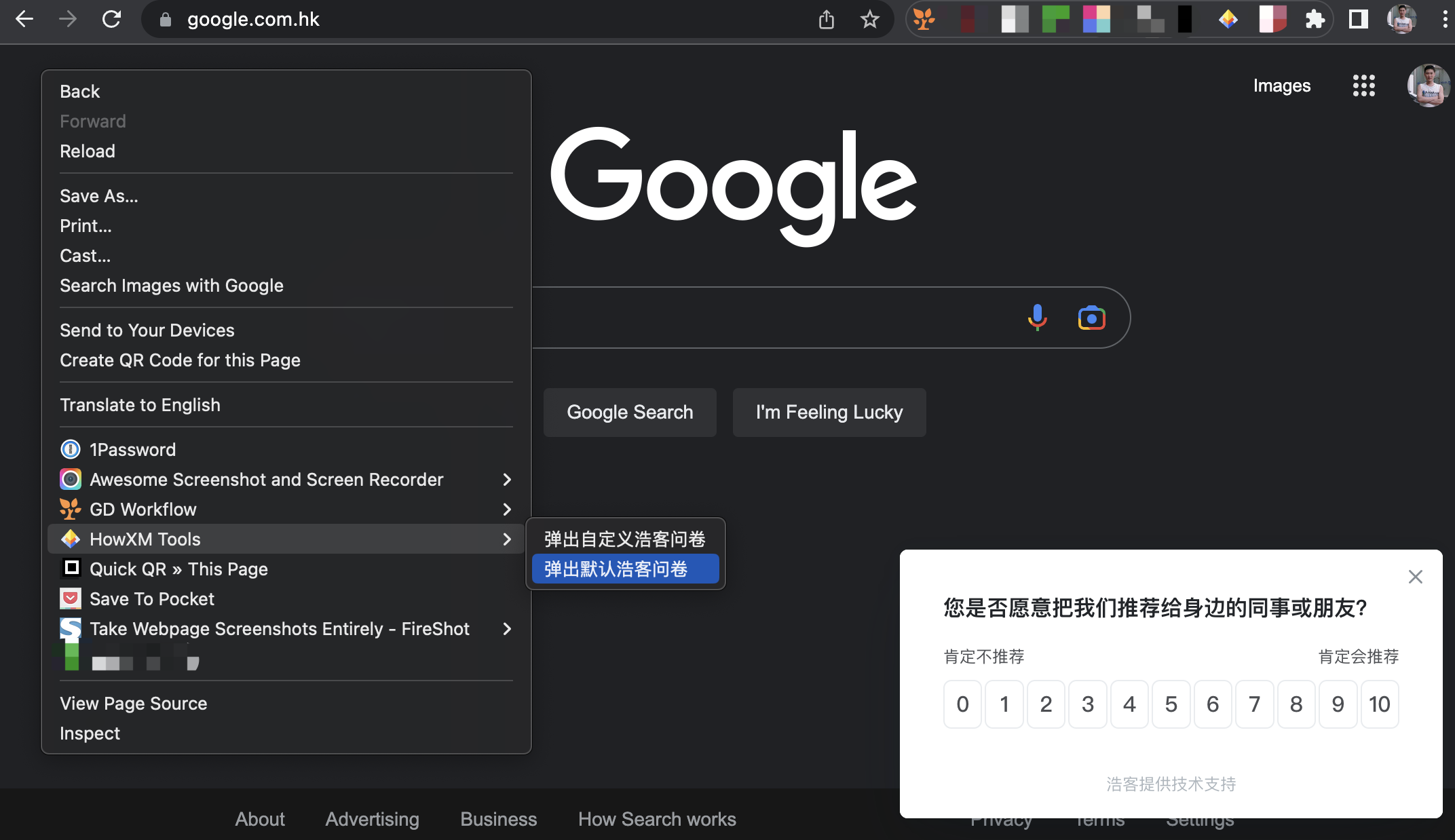
Task: Open the Google apps grid
Action: click(1363, 85)
